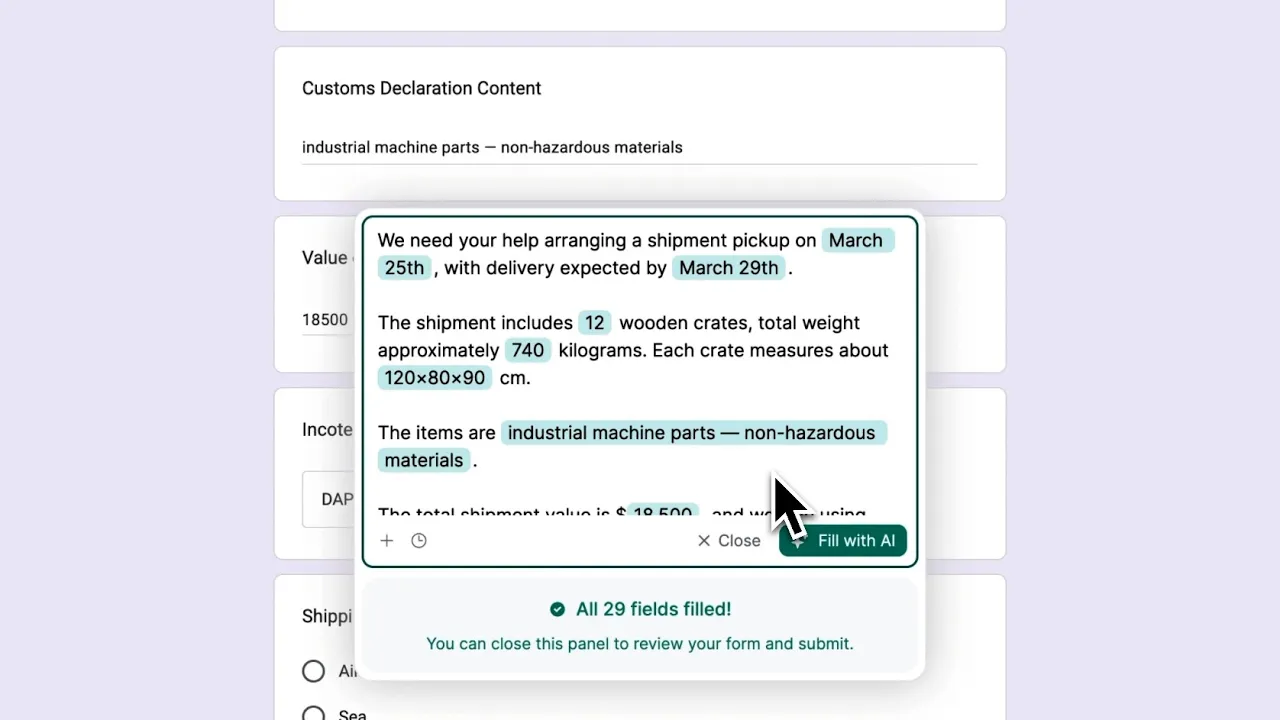Click the All 29 fields filled message
Image resolution: width=1280 pixels, height=720 pixels.
[x=653, y=609]
